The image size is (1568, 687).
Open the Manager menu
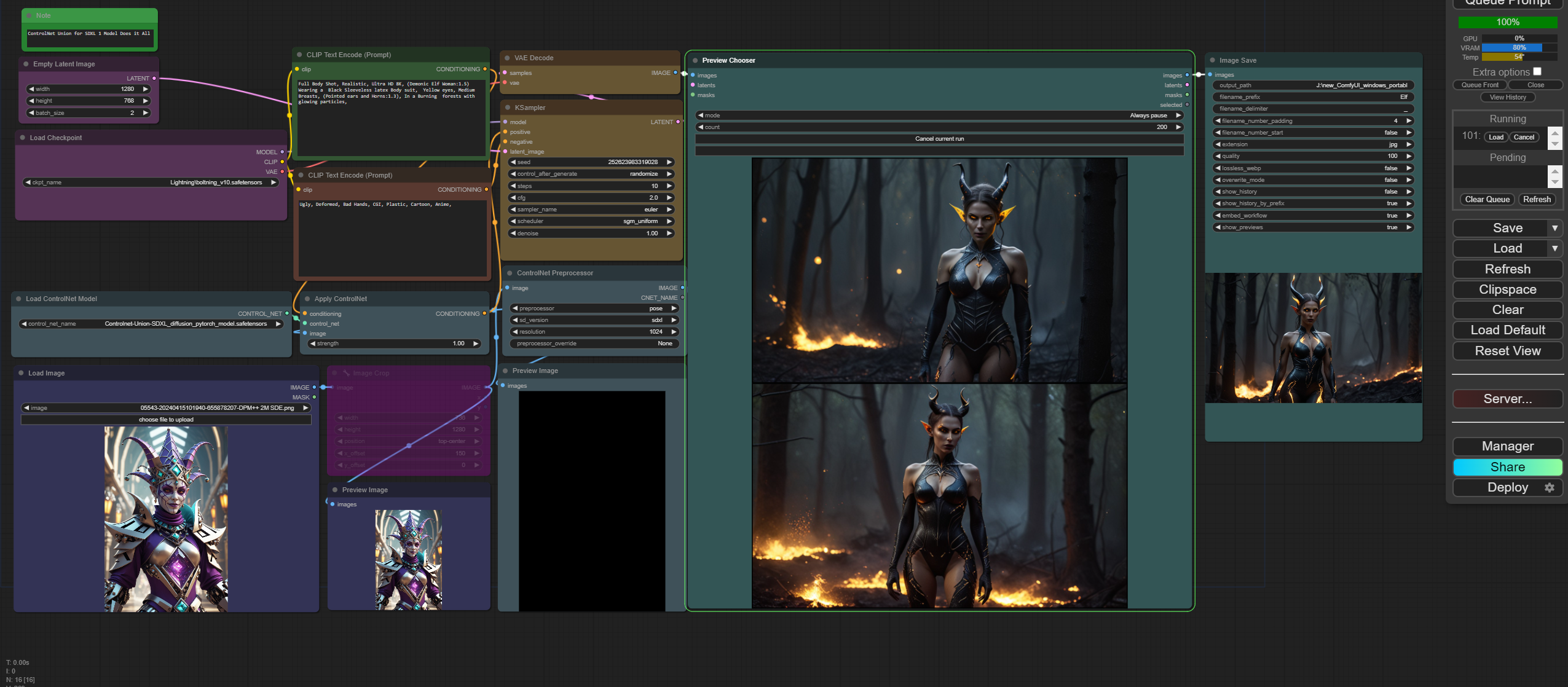tap(1507, 446)
